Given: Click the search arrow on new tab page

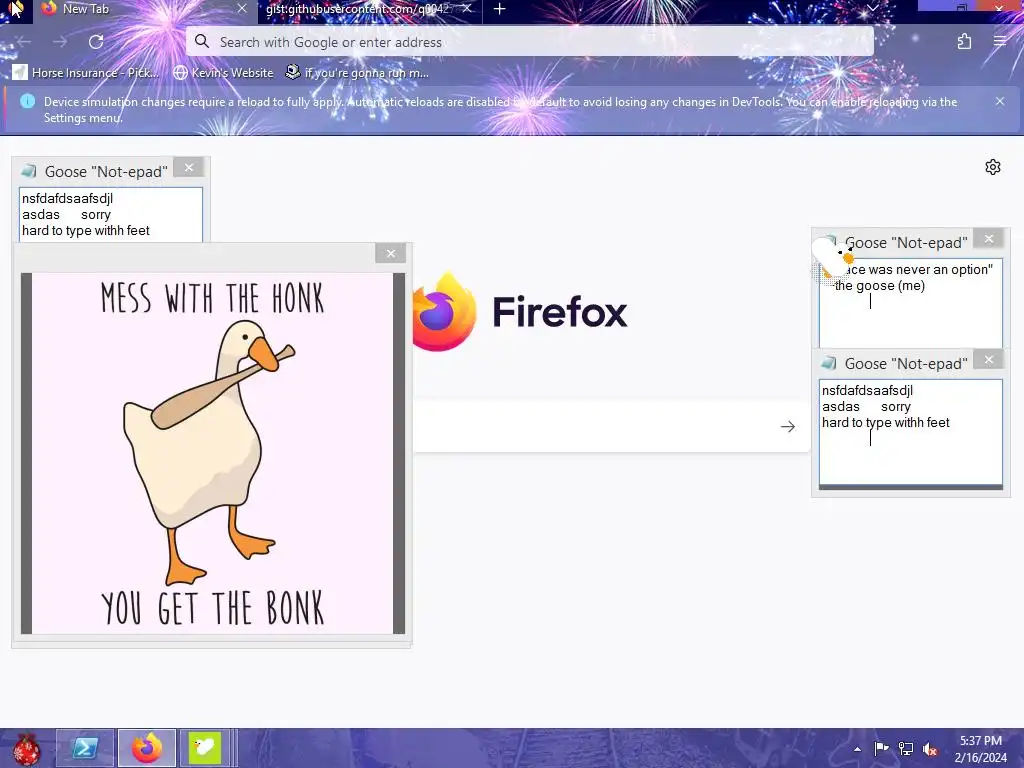Looking at the screenshot, I should [788, 426].
